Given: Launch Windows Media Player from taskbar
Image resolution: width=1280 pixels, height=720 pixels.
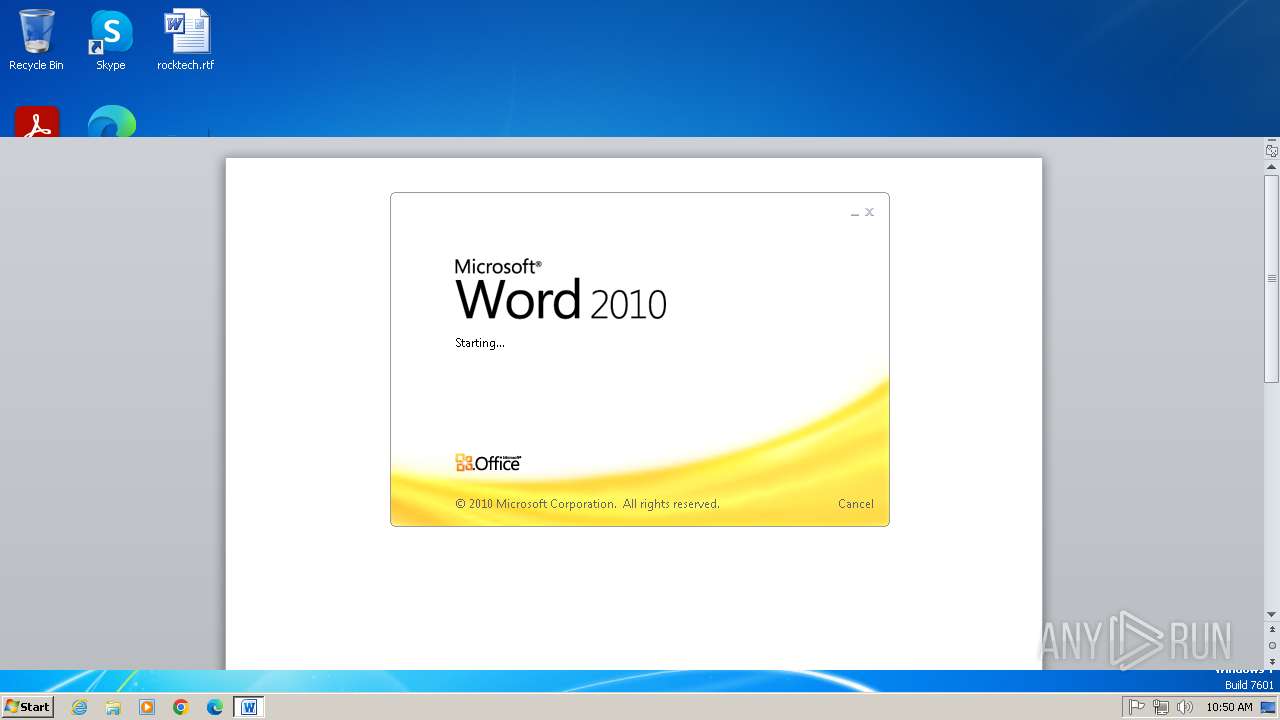Looking at the screenshot, I should coord(147,707).
